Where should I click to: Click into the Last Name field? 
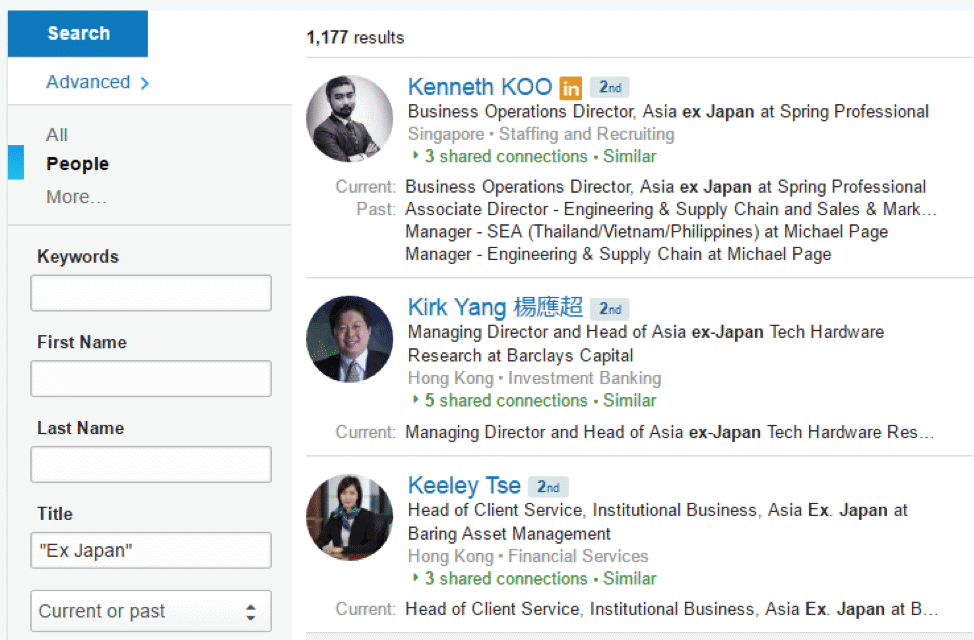coord(151,464)
